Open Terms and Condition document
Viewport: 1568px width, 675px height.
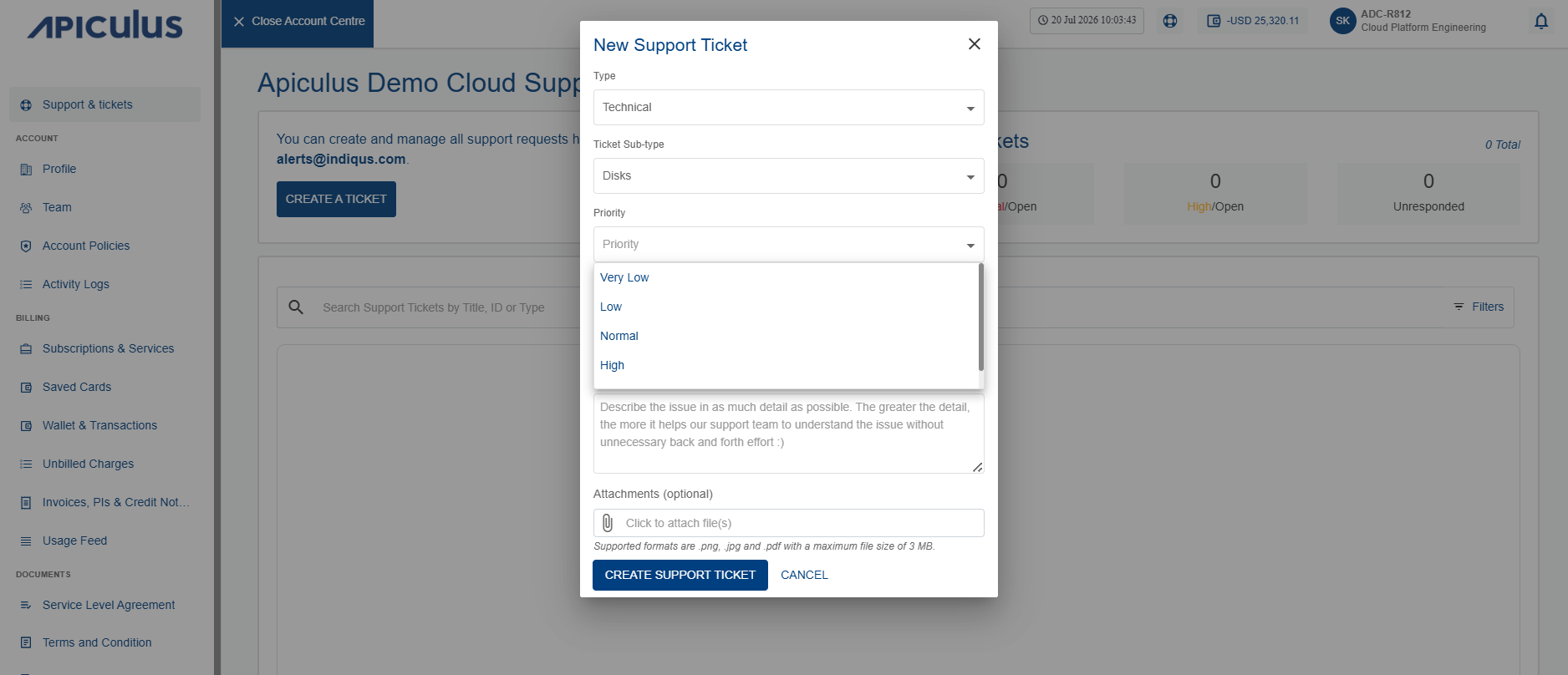point(97,642)
